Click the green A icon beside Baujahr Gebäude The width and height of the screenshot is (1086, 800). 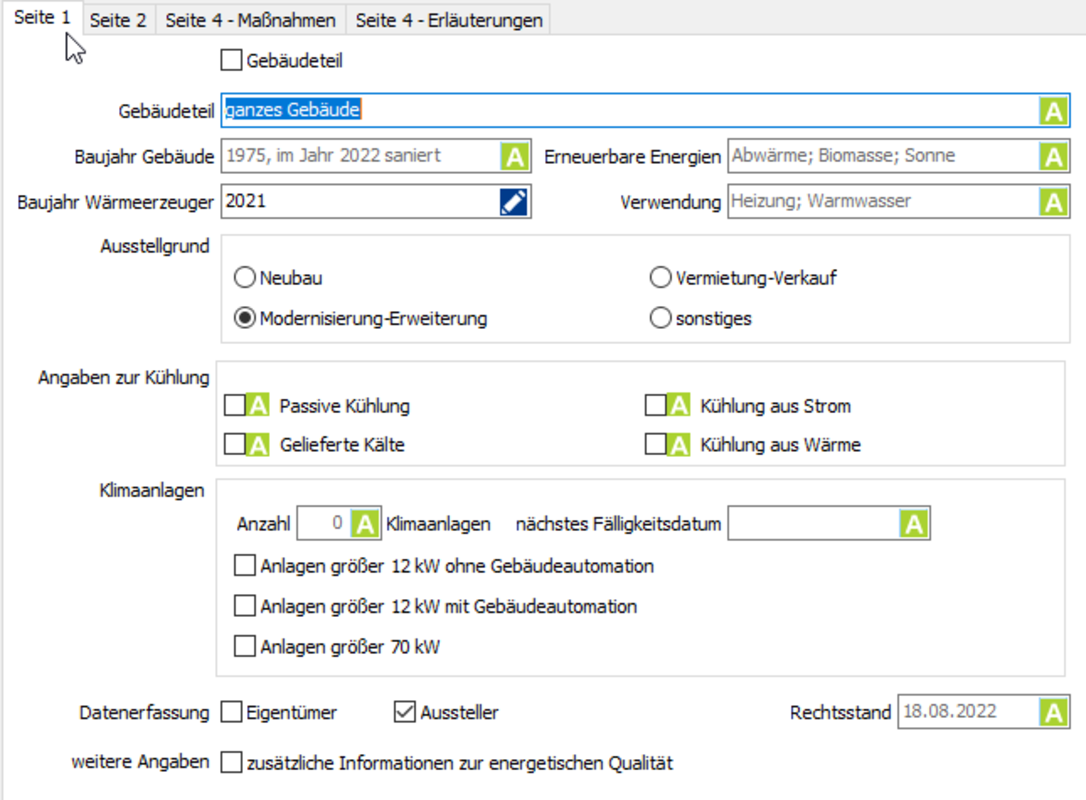point(514,157)
